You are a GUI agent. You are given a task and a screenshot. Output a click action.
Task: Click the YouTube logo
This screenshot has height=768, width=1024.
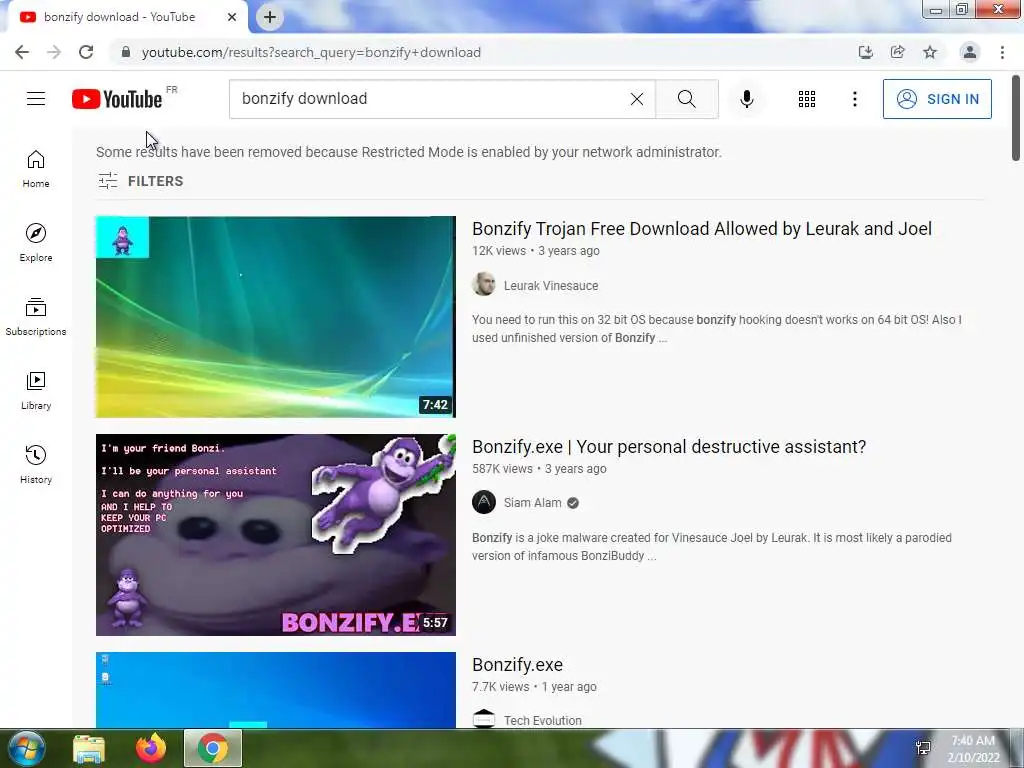[x=117, y=99]
